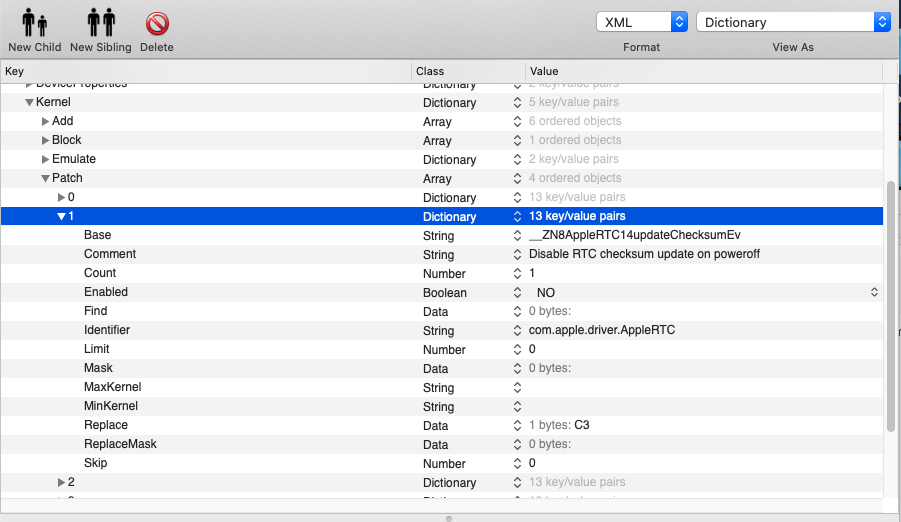Click the Skip value 0
The image size is (901, 522).
coord(532,463)
